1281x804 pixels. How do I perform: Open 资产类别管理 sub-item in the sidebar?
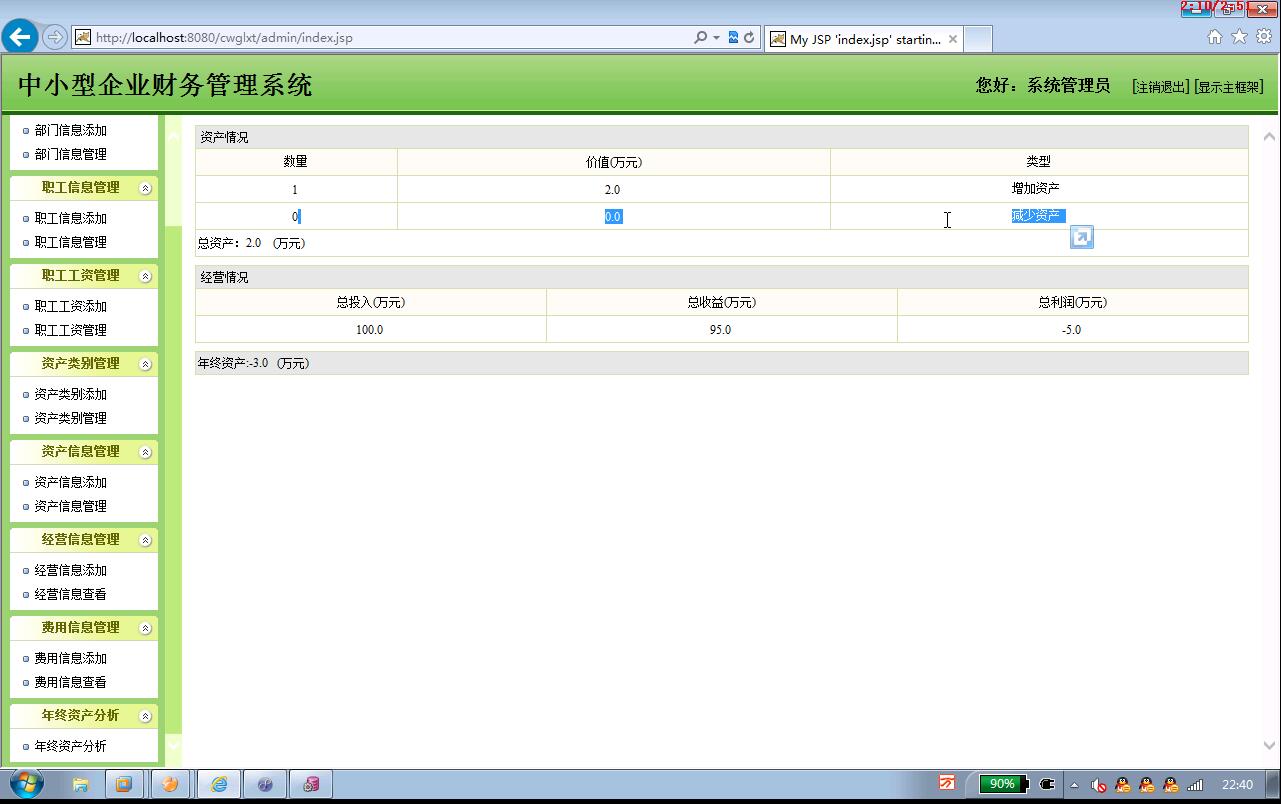(x=70, y=418)
